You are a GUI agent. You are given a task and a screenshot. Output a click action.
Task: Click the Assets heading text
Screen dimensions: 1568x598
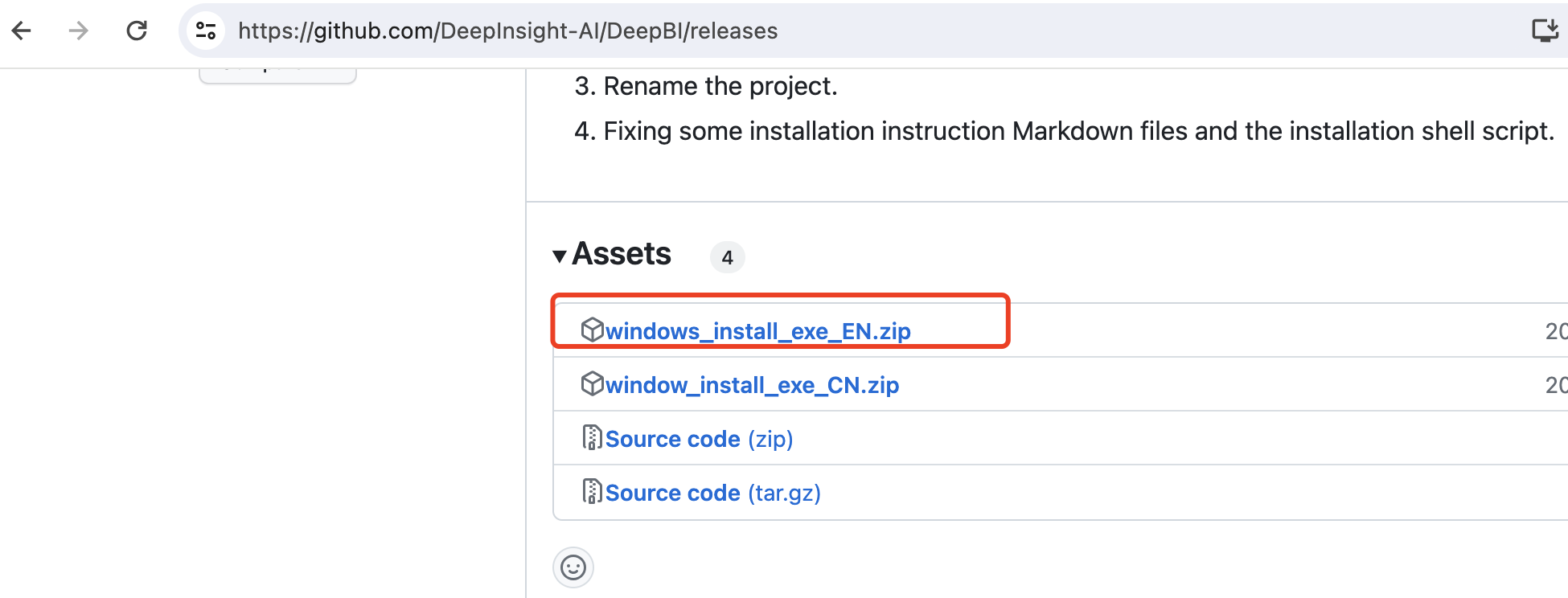(622, 254)
